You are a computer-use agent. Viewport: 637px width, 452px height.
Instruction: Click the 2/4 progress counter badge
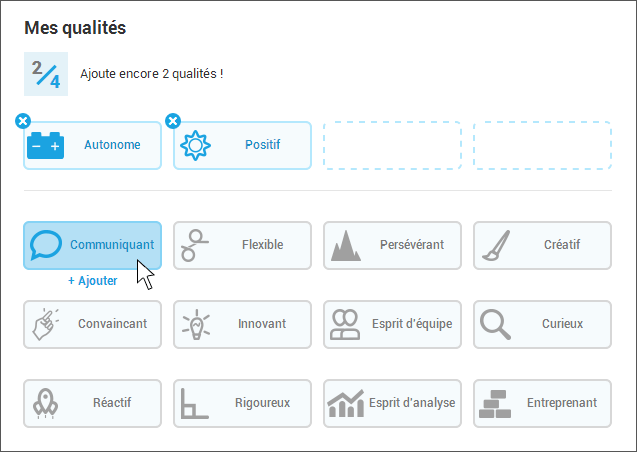46,74
